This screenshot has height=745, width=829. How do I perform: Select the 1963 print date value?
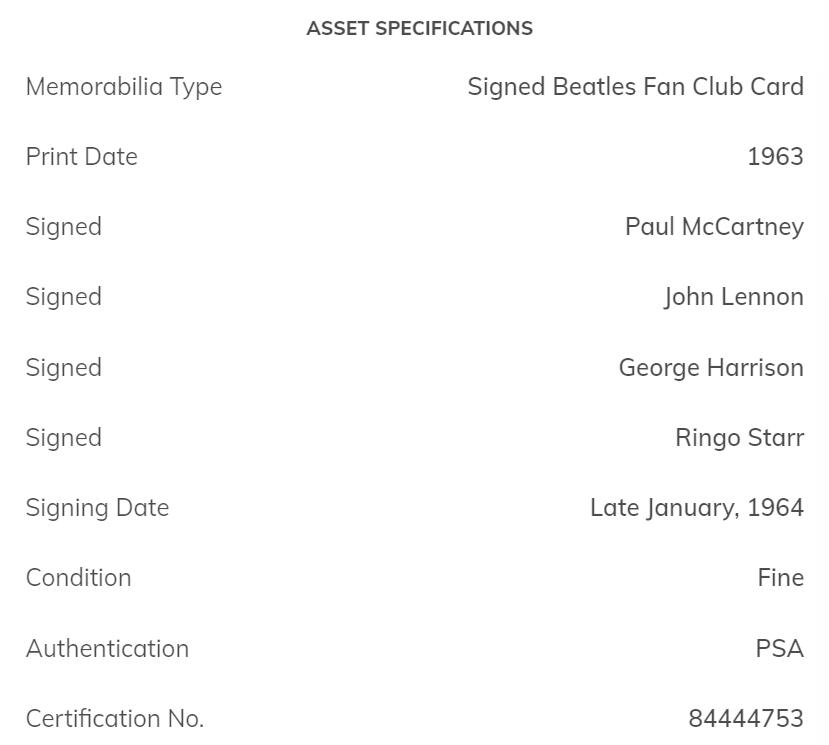775,157
